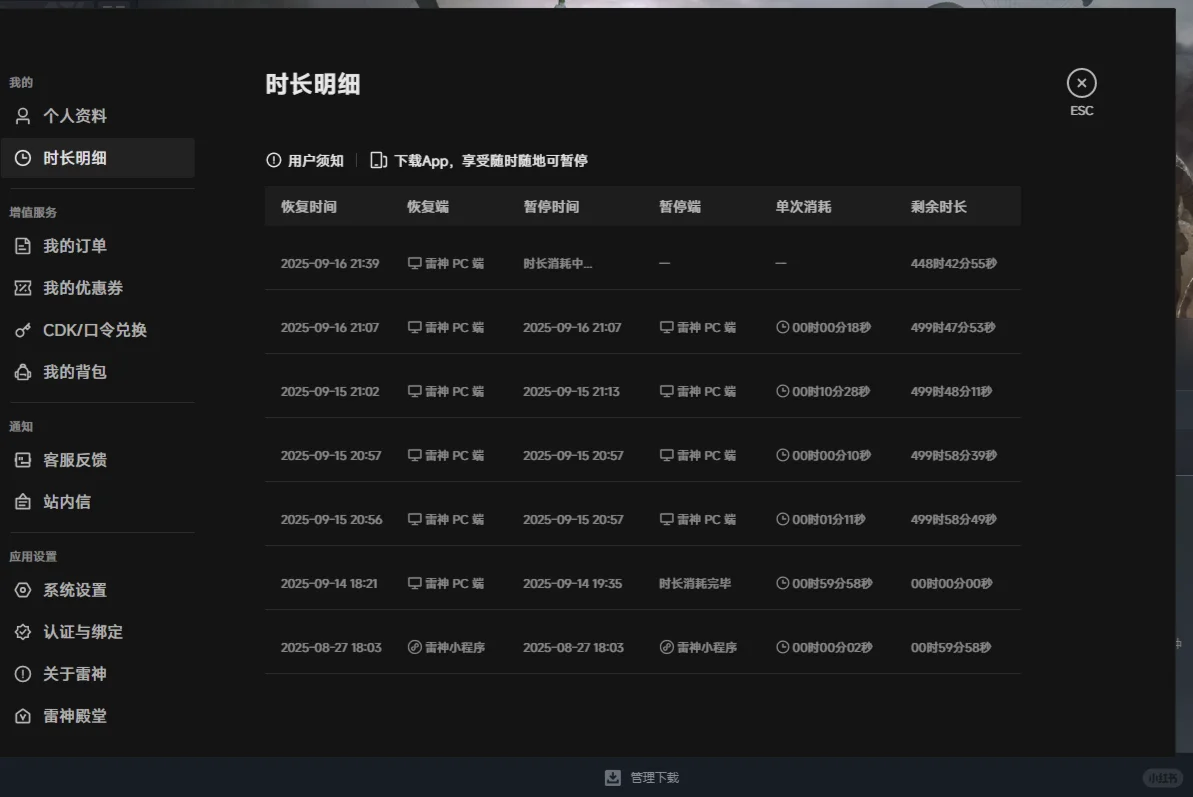Open 用户须知 user notice
The height and width of the screenshot is (797, 1193).
click(x=315, y=160)
